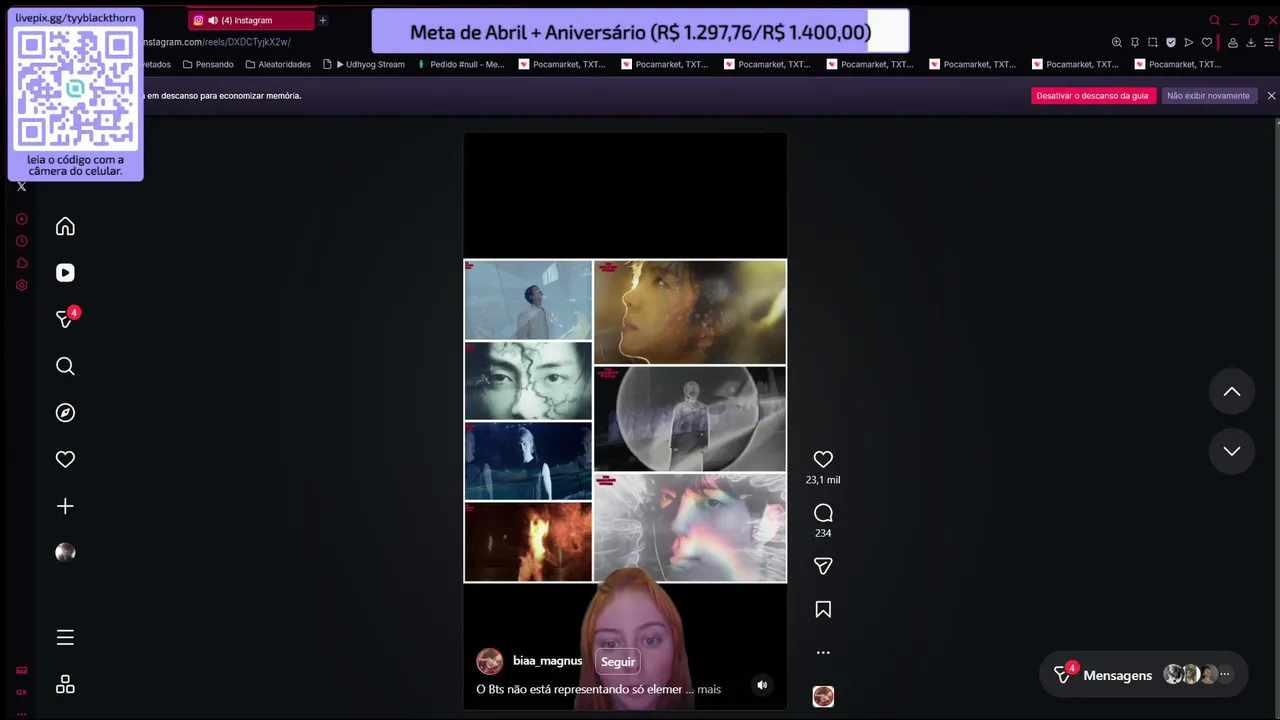
Task: Open the GX Control icon in the sidebar
Action: [21, 692]
